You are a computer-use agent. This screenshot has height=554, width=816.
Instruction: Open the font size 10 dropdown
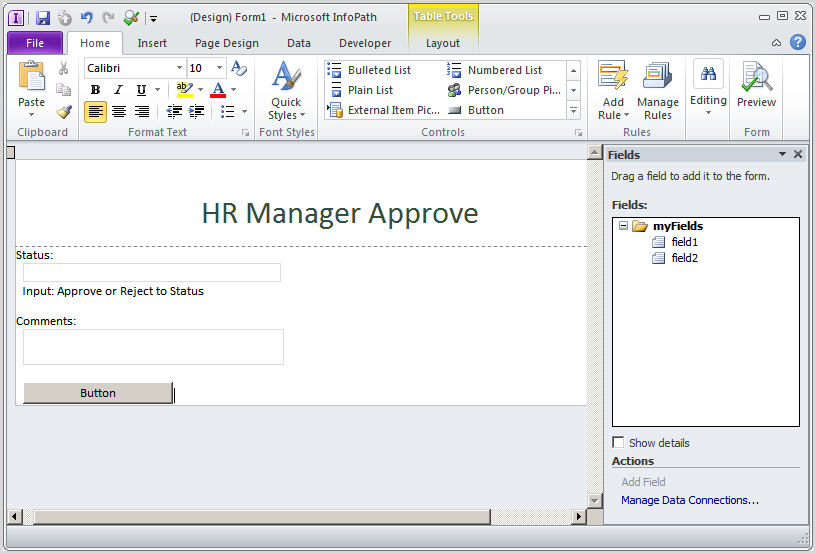[220, 68]
